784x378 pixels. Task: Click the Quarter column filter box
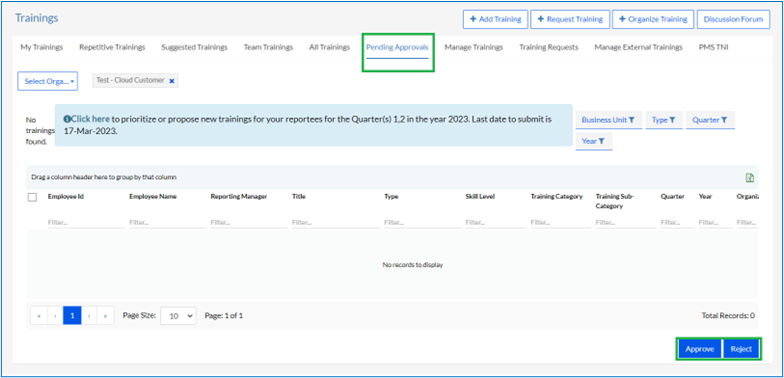coord(678,222)
